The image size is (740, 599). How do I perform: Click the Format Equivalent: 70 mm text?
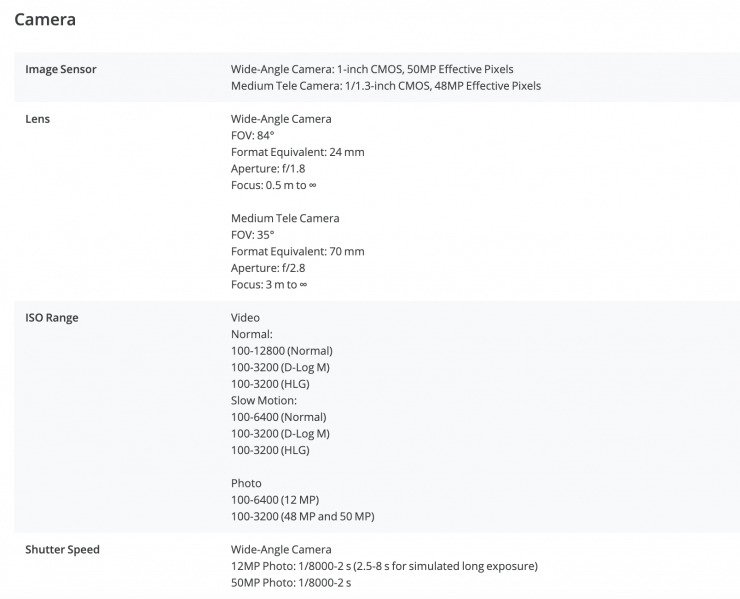[x=297, y=251]
